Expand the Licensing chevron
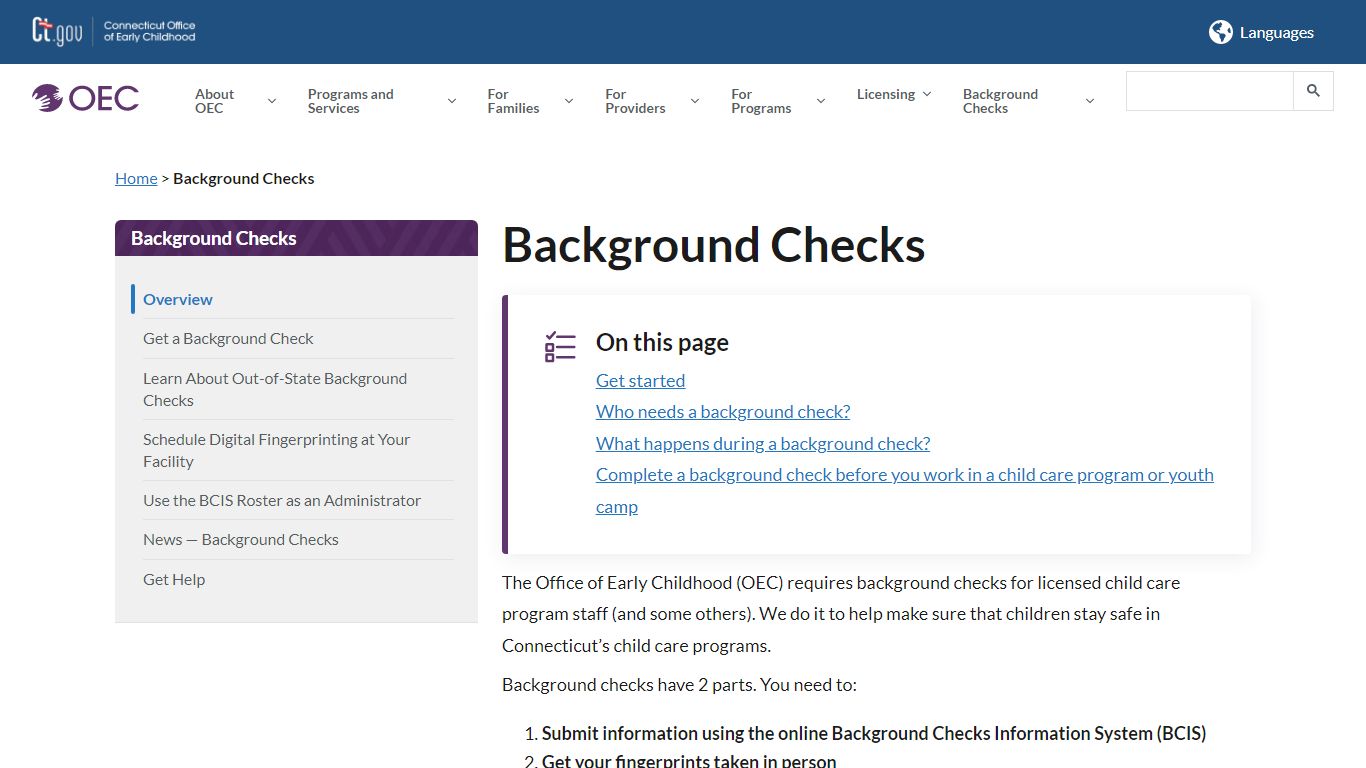The image size is (1366, 768). pos(926,94)
